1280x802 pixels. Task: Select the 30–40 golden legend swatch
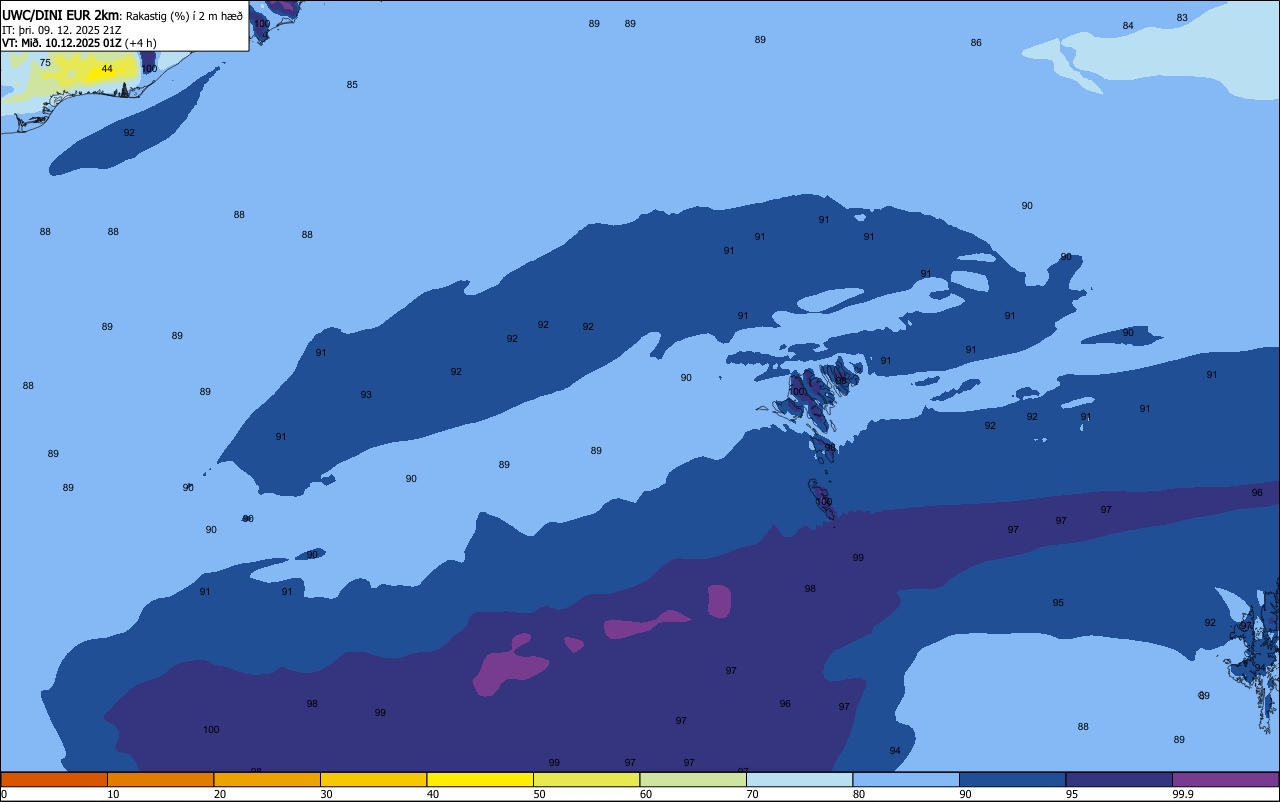tap(373, 779)
